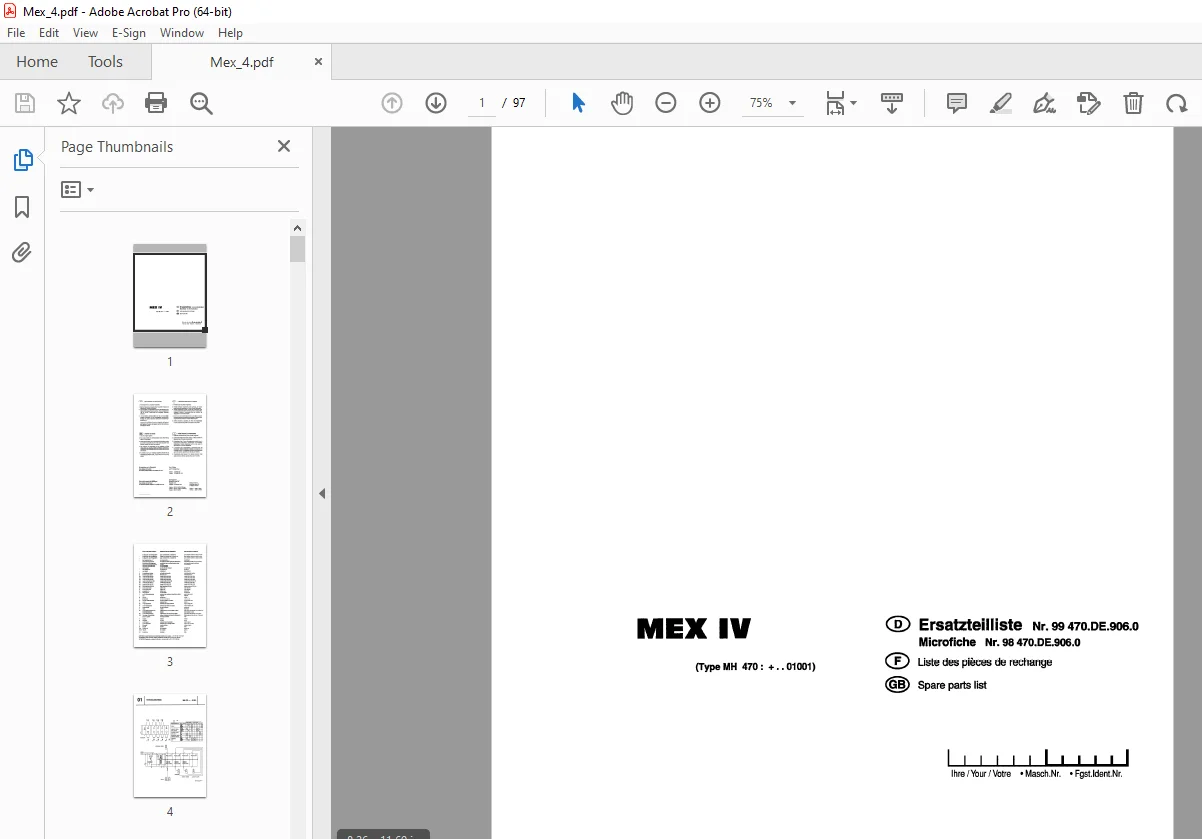Click the Ersatzteilliste heading text
The width and height of the screenshot is (1202, 839).
(x=970, y=625)
